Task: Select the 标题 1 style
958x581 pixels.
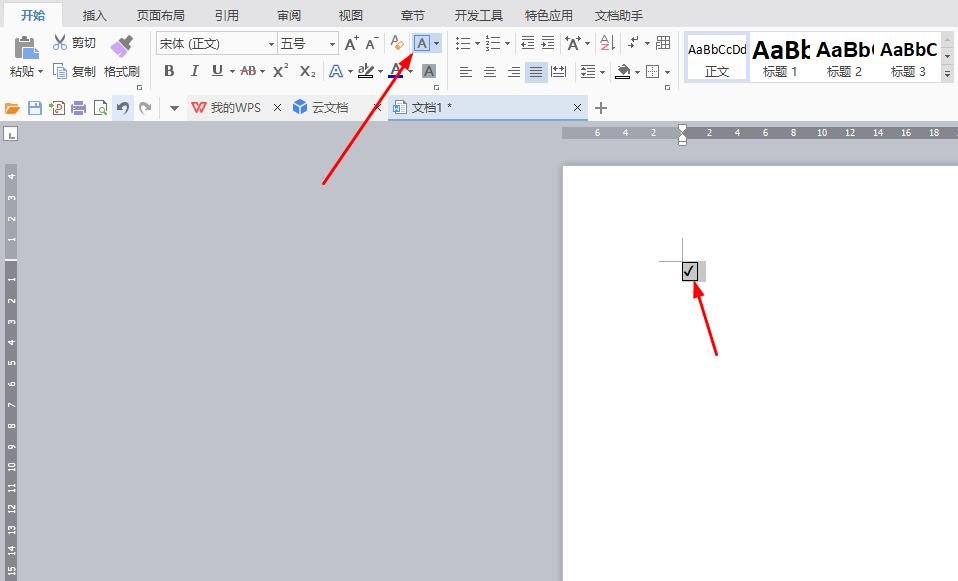Action: click(781, 57)
